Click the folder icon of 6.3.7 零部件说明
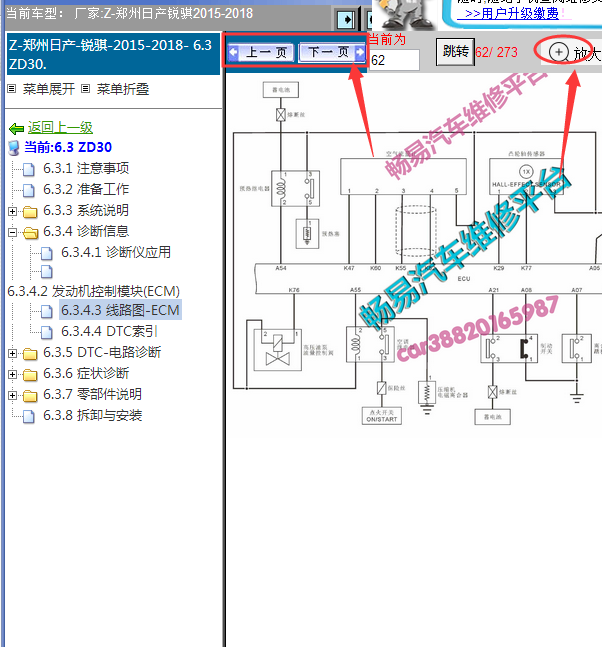 coord(30,396)
